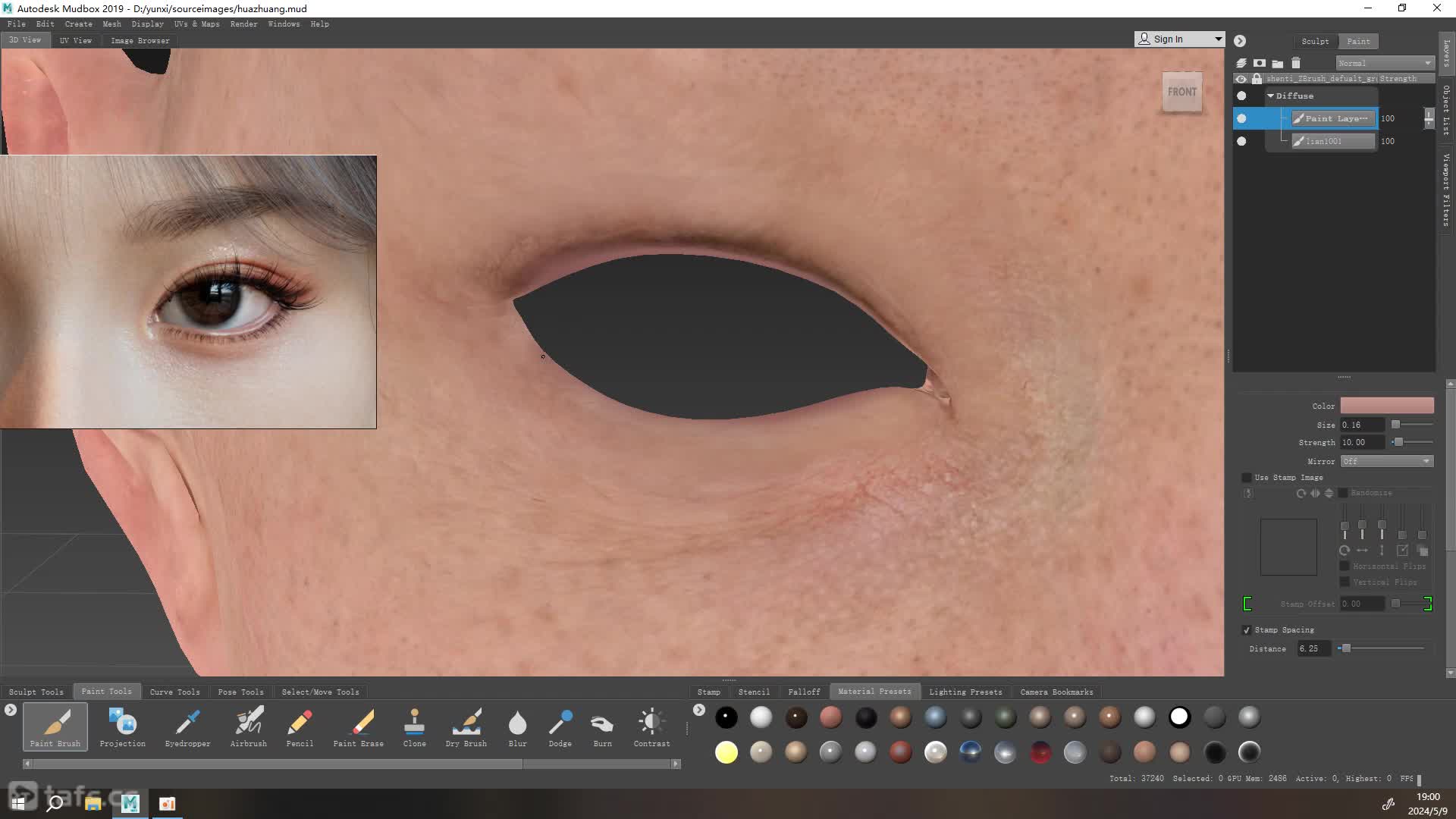Open the File menu
This screenshot has width=1456, height=819.
[16, 24]
